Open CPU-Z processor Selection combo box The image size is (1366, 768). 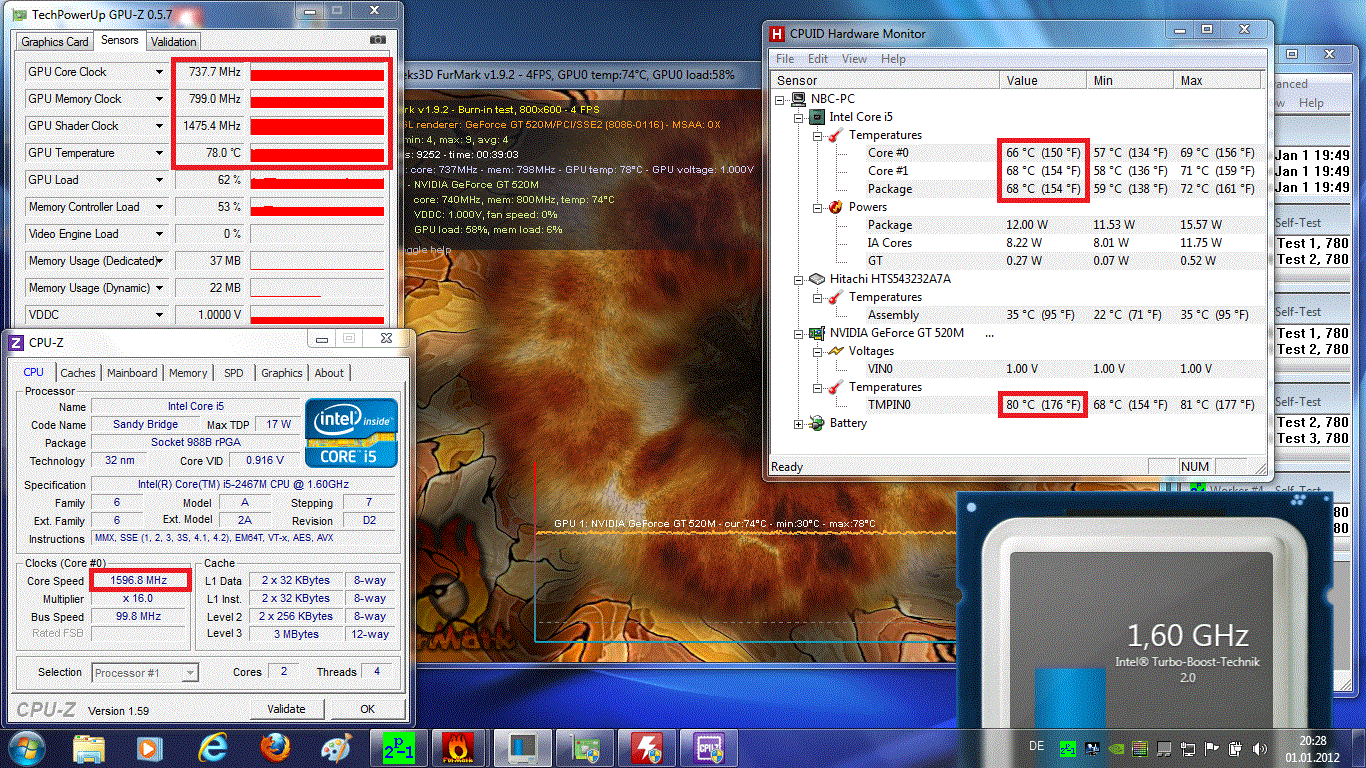(x=145, y=673)
